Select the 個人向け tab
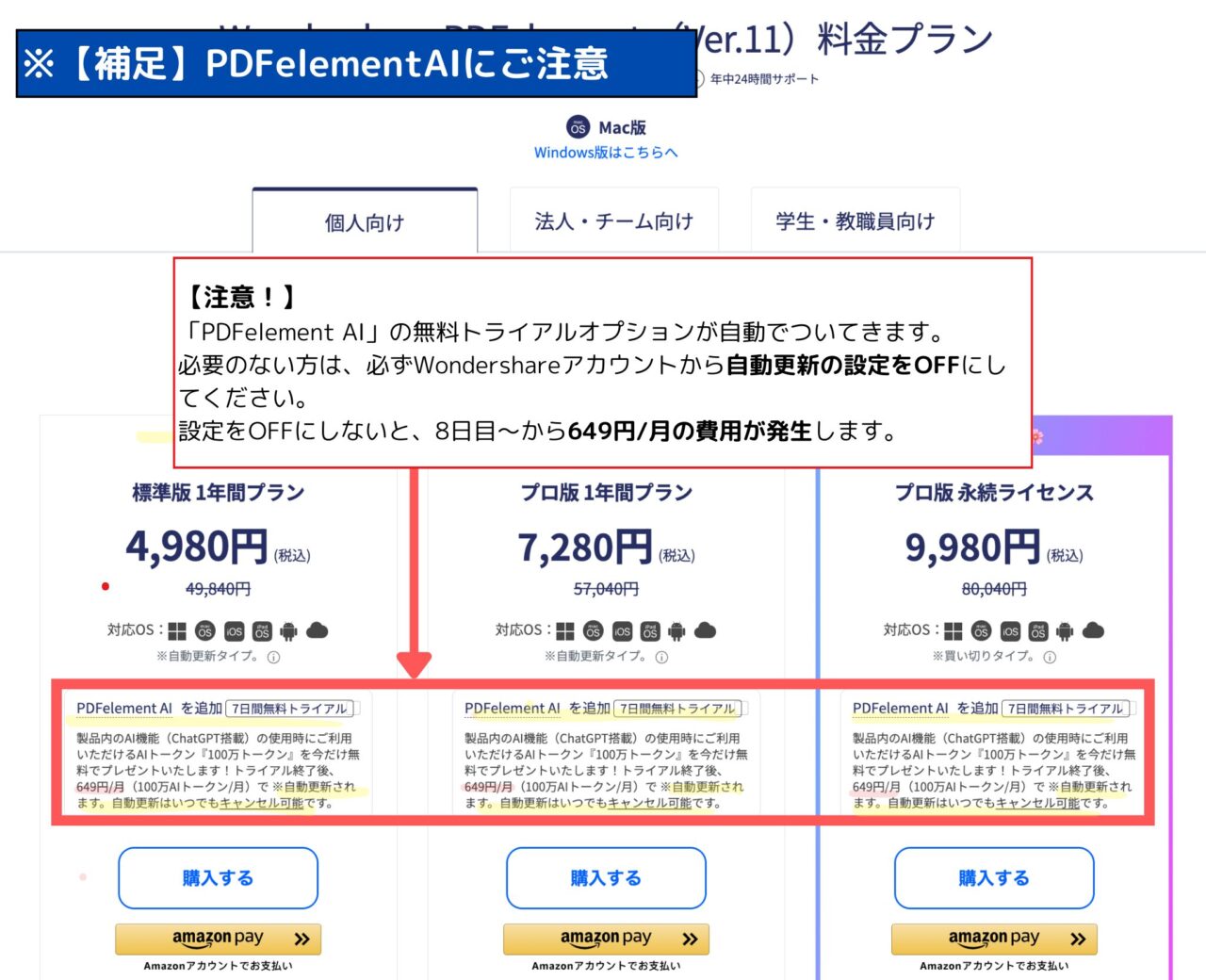Viewport: 1206px width, 980px height. 365,221
